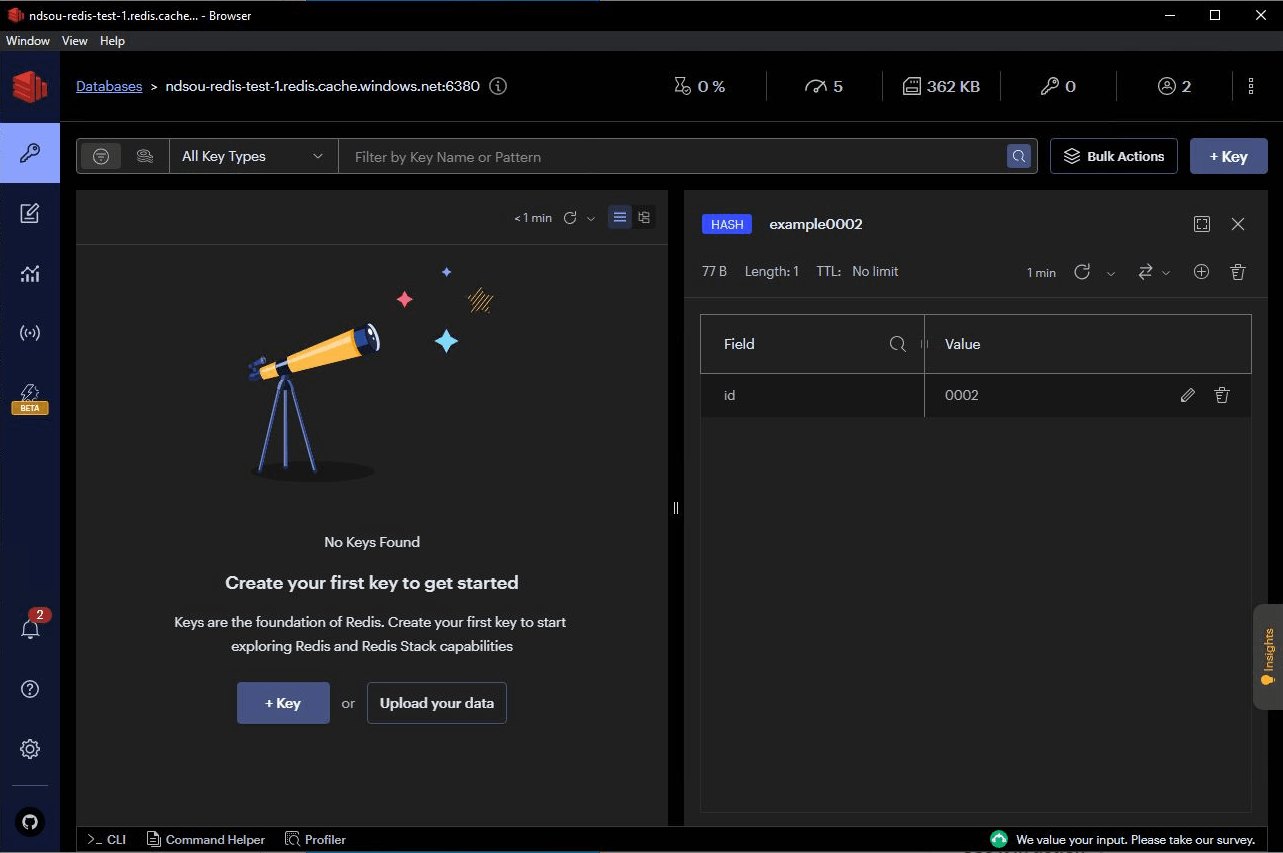This screenshot has width=1283, height=853.
Task: Open the value formatter dropdown
Action: coord(1153,272)
